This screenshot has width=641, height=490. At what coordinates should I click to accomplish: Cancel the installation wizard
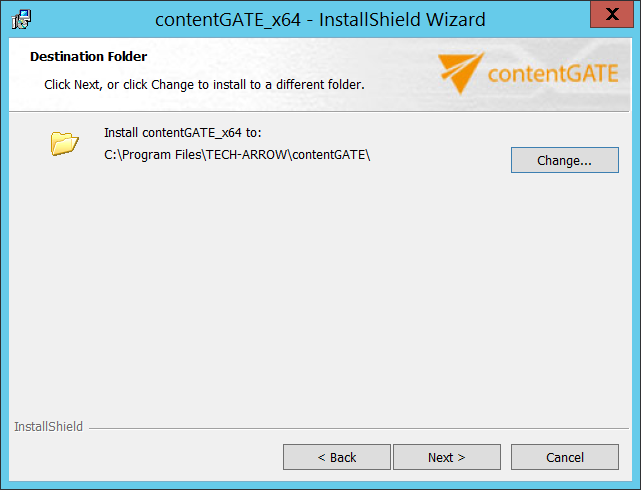tap(564, 457)
